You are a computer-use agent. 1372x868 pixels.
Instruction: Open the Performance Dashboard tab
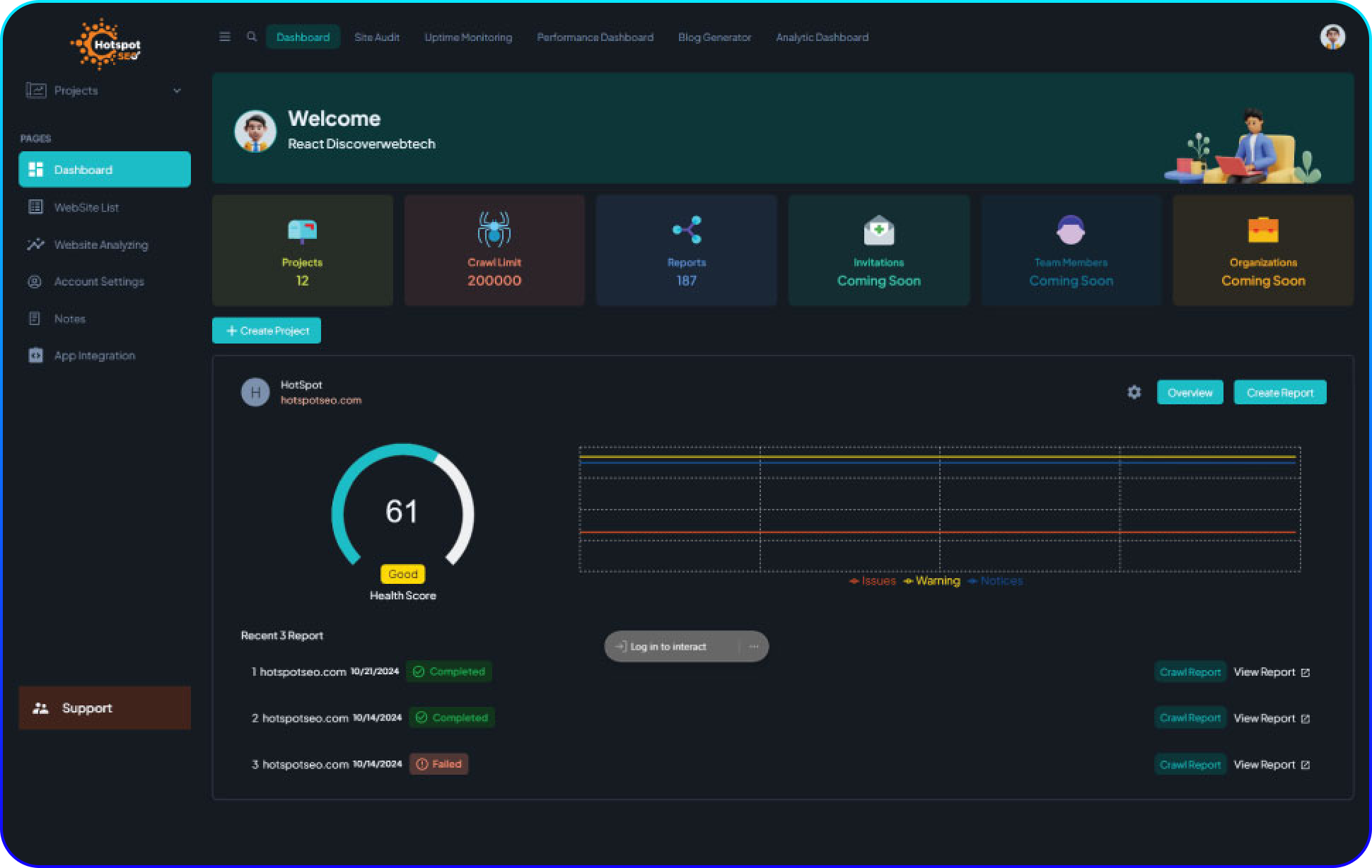click(x=595, y=37)
